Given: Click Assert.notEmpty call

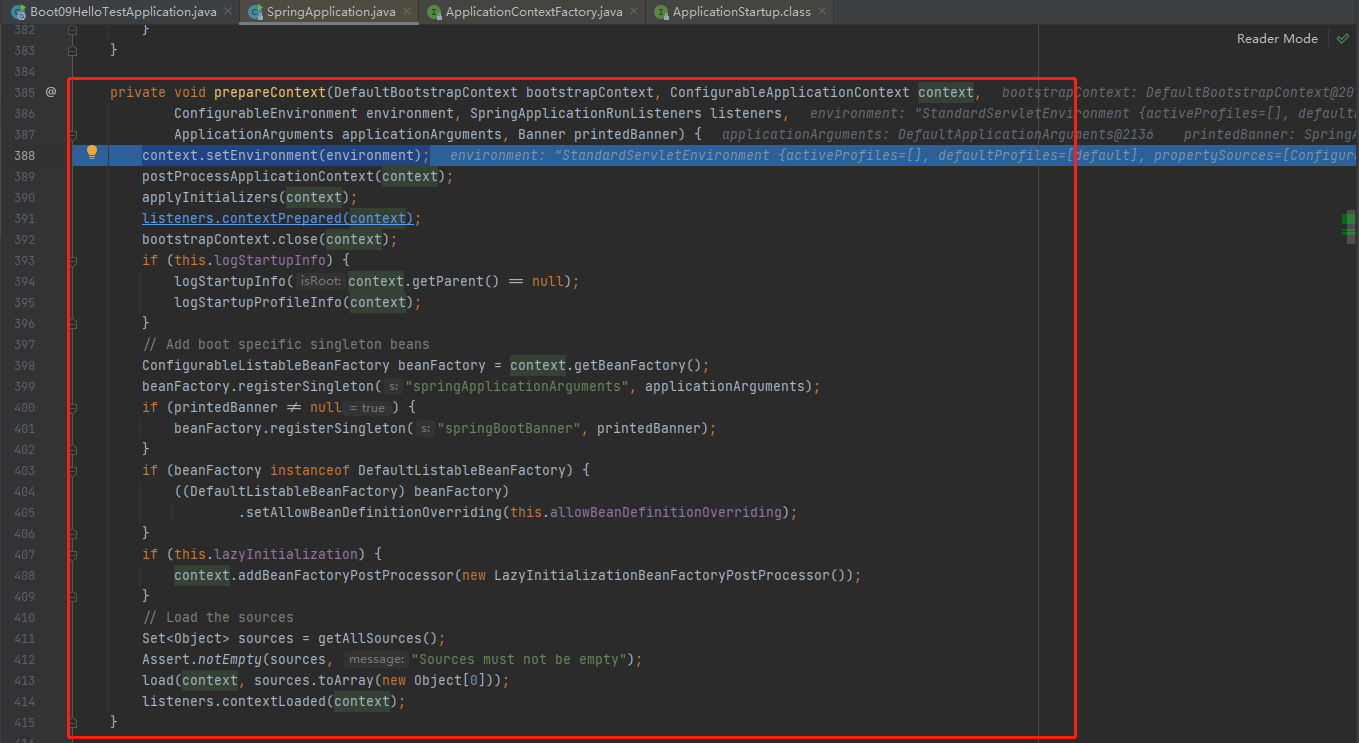Looking at the screenshot, I should coord(201,659).
